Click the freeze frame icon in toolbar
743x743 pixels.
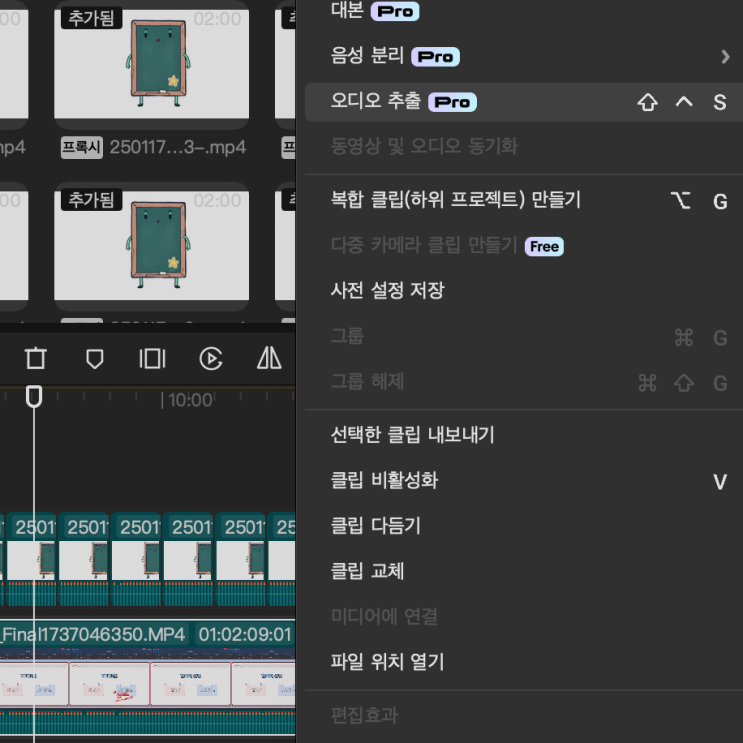click(152, 358)
